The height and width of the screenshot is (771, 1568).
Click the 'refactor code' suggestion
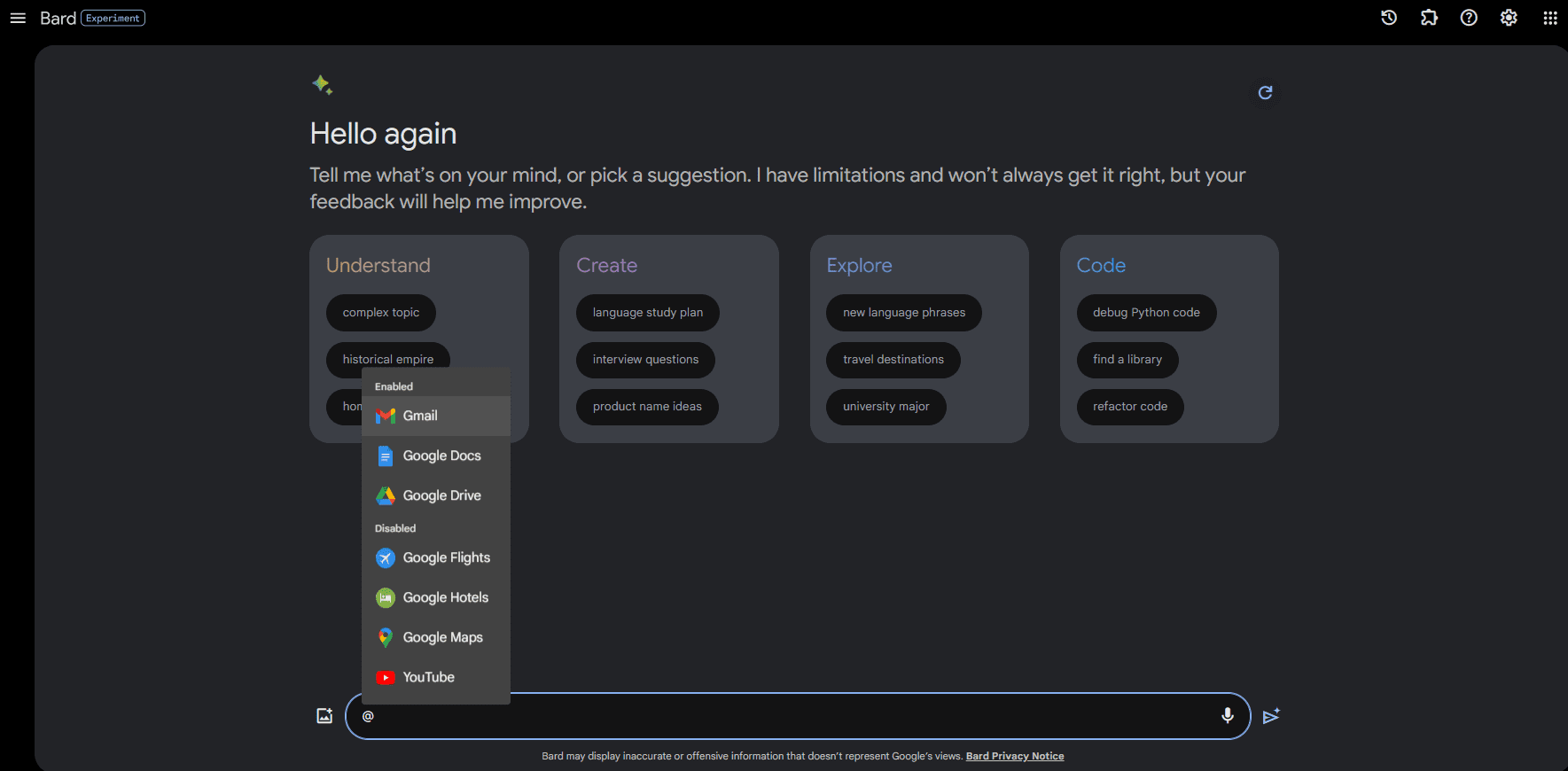pyautogui.click(x=1130, y=407)
